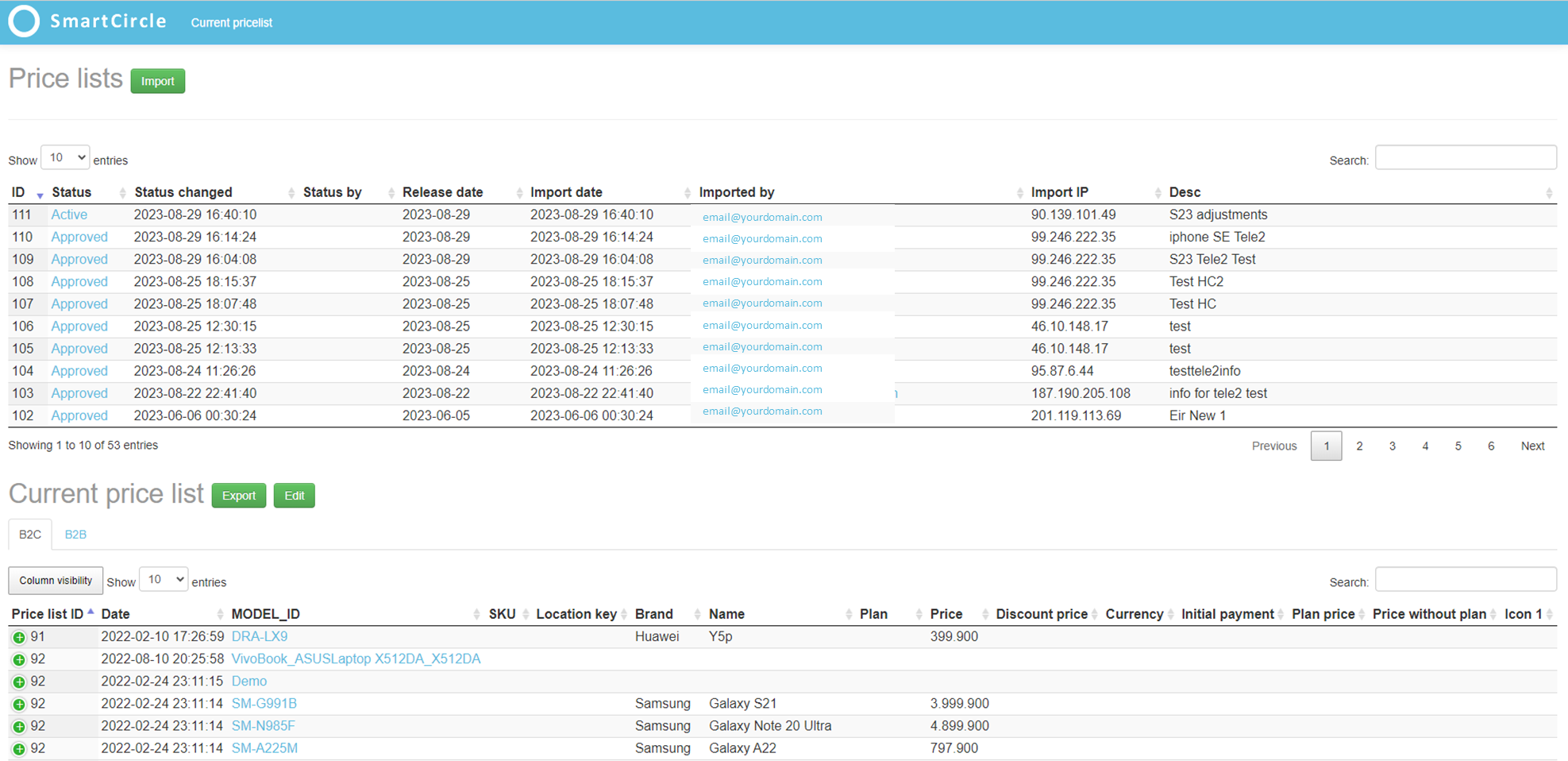Image resolution: width=1568 pixels, height=761 pixels.
Task: Click the green Import button
Action: (x=158, y=81)
